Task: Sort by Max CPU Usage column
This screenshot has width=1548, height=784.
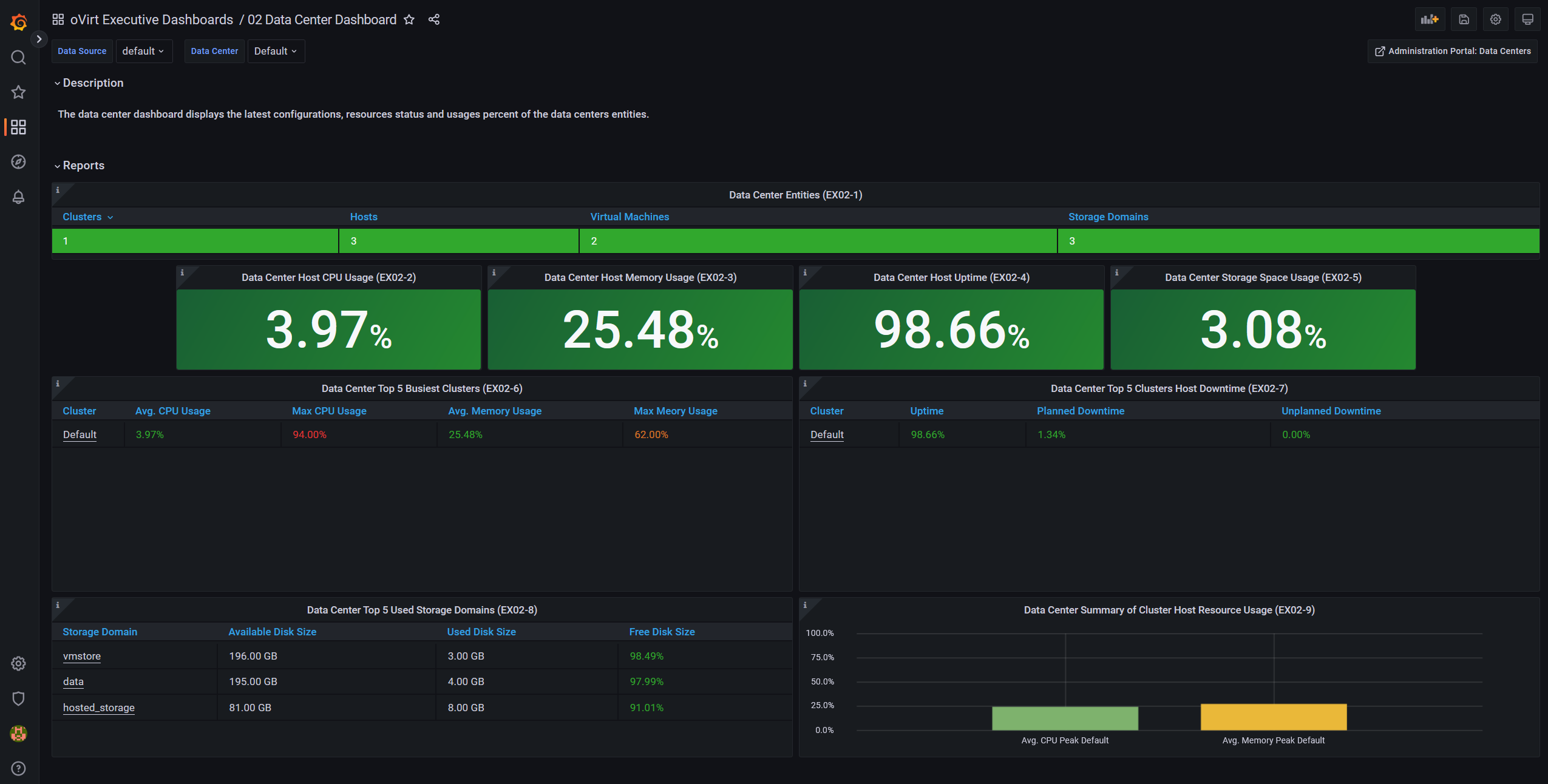Action: [x=329, y=411]
